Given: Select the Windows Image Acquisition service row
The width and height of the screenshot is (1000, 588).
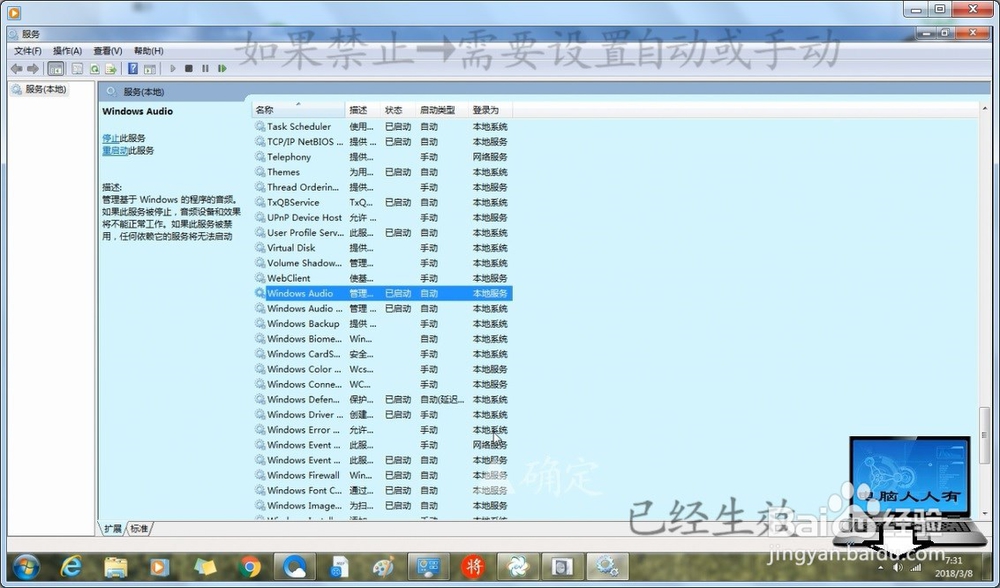Looking at the screenshot, I should [x=382, y=506].
